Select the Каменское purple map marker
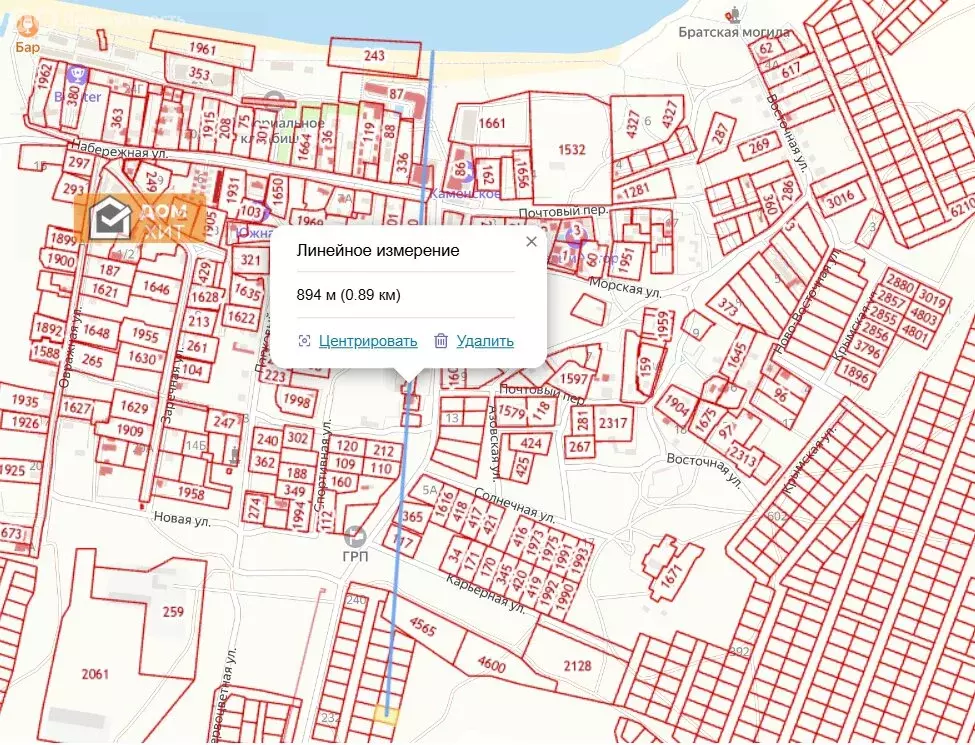 pos(461,175)
